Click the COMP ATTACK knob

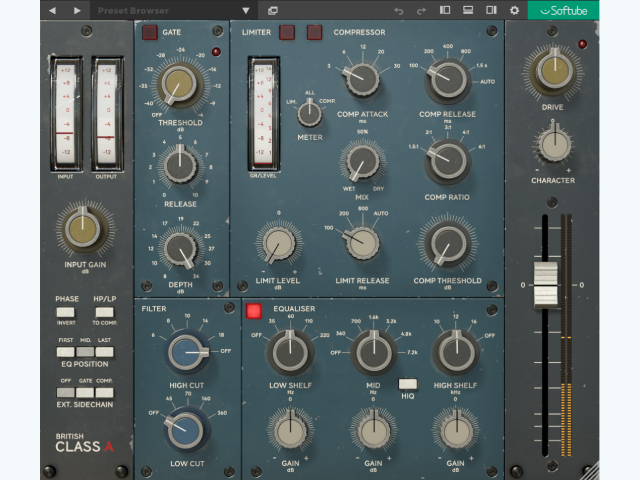[x=362, y=79]
